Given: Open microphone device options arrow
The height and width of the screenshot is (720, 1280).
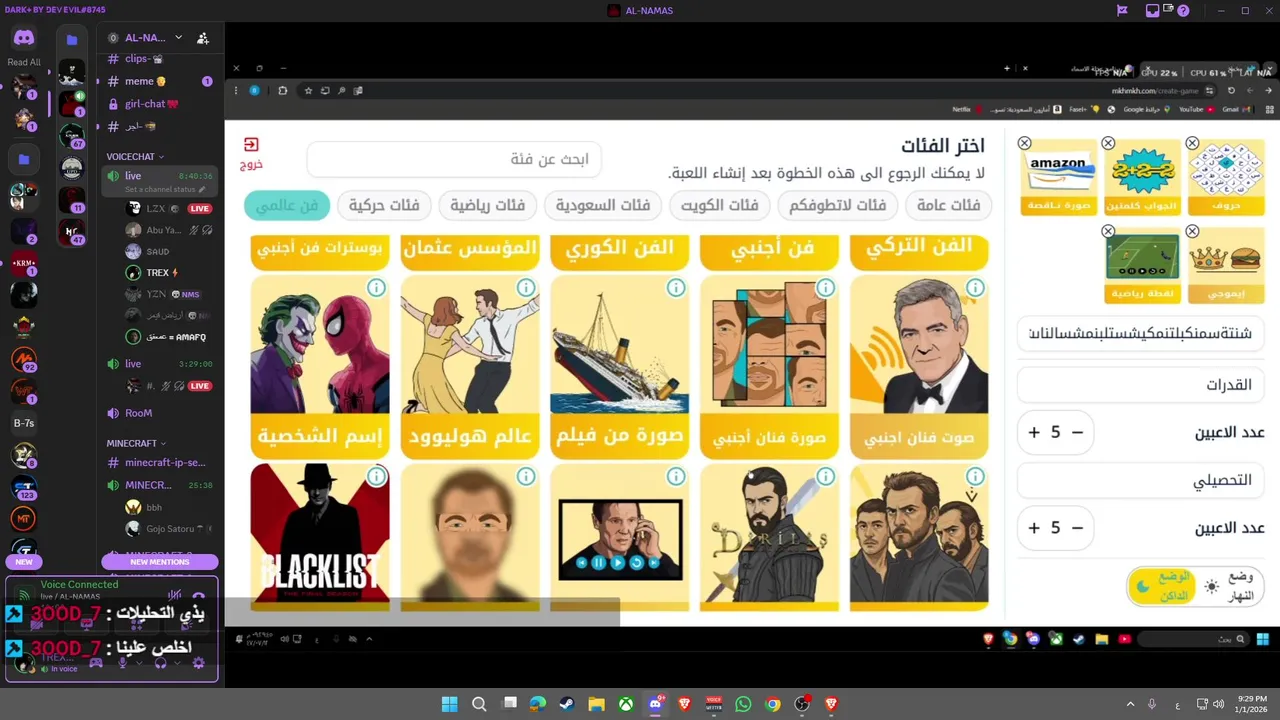Looking at the screenshot, I should click(x=138, y=663).
